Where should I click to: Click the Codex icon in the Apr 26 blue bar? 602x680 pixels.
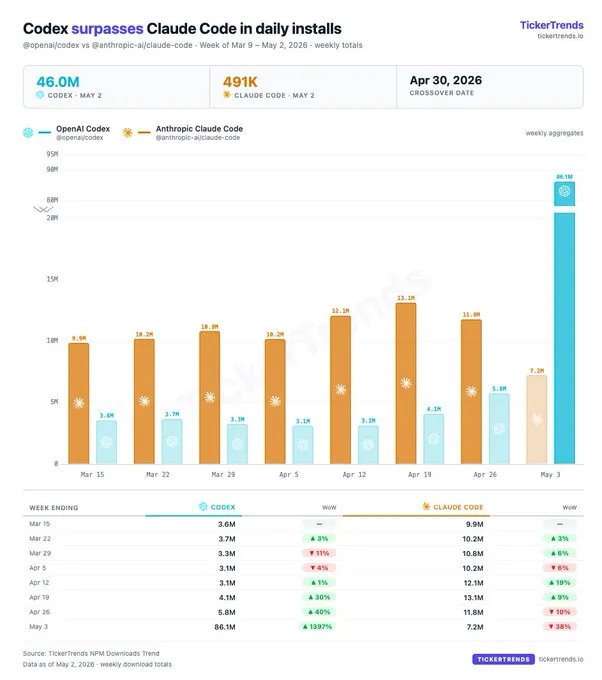coord(499,429)
